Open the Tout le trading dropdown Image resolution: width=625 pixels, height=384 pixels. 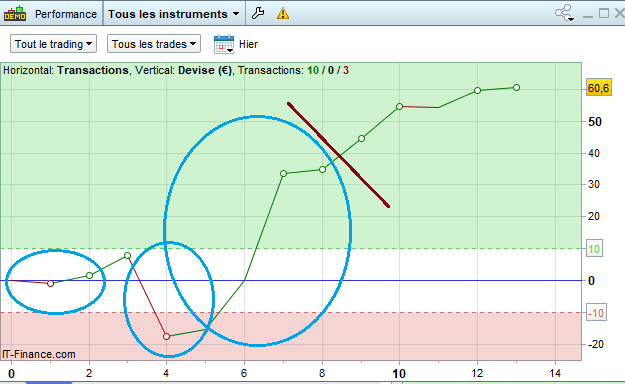[53, 44]
